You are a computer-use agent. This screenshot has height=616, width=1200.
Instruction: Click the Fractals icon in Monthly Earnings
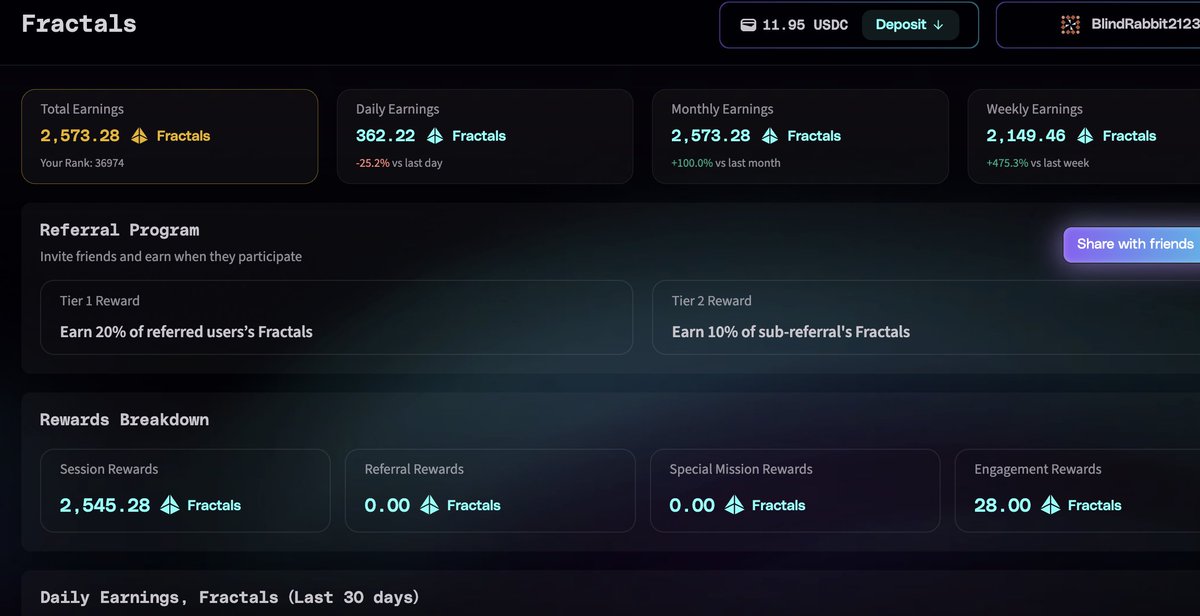coord(770,136)
